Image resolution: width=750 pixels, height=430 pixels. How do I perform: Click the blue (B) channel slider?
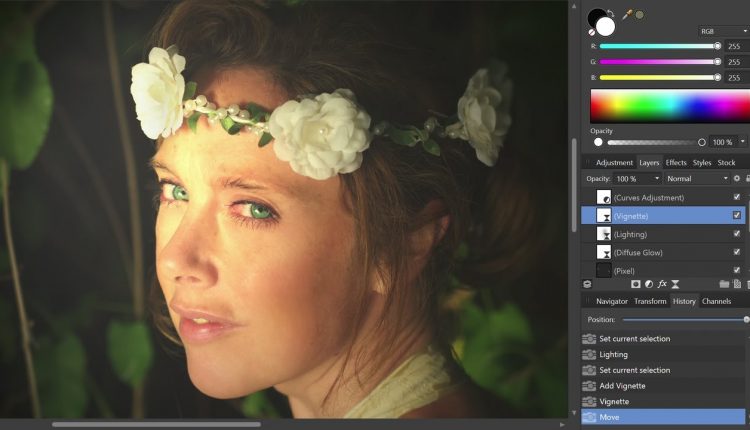[660, 77]
